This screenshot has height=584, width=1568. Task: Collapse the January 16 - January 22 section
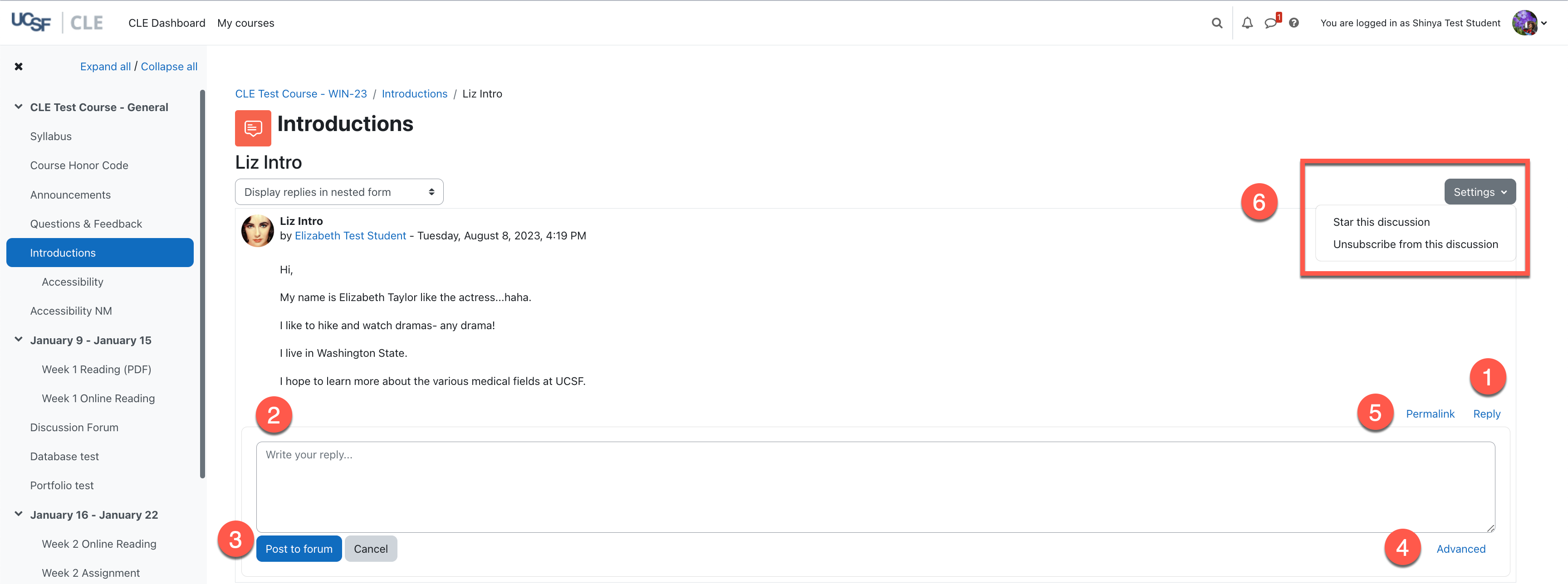point(19,515)
